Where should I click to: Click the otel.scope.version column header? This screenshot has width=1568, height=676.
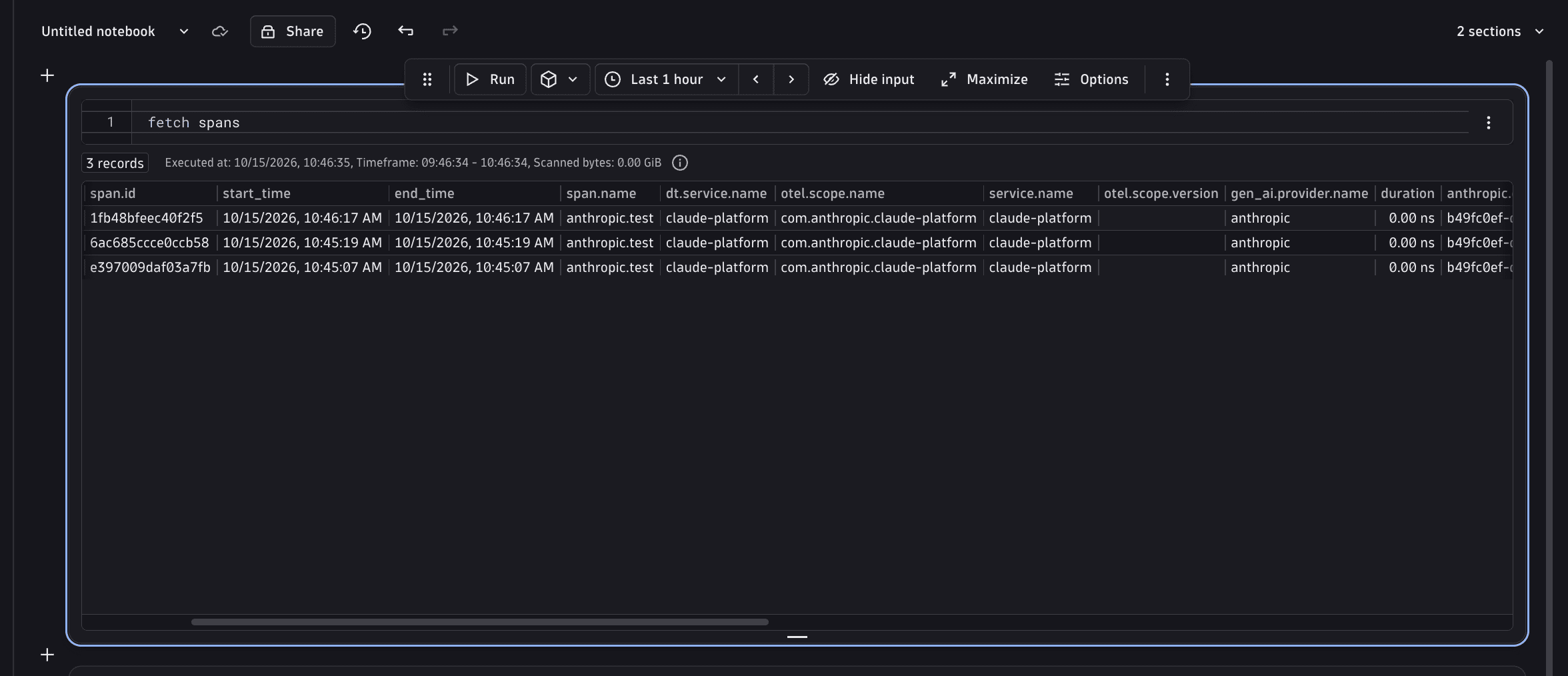pos(1161,193)
